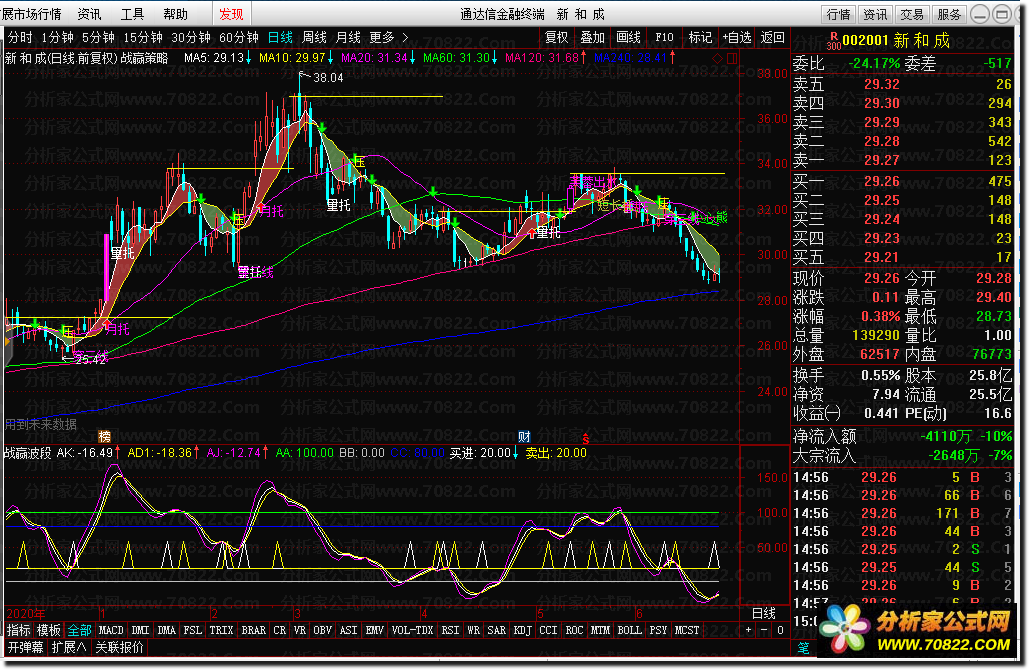Image resolution: width=1030 pixels, height=670 pixels.
Task: Apply the BRAR indicator
Action: [254, 630]
